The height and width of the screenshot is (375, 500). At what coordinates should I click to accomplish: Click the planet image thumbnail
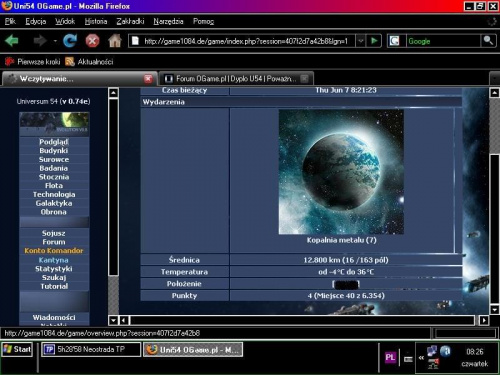[x=341, y=172]
